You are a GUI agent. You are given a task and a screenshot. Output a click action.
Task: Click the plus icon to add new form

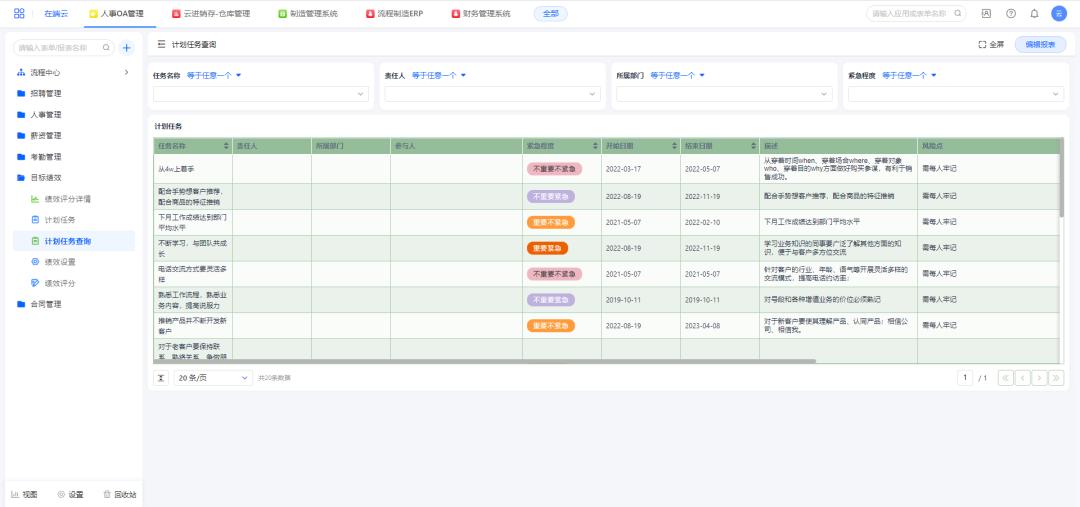pos(126,47)
